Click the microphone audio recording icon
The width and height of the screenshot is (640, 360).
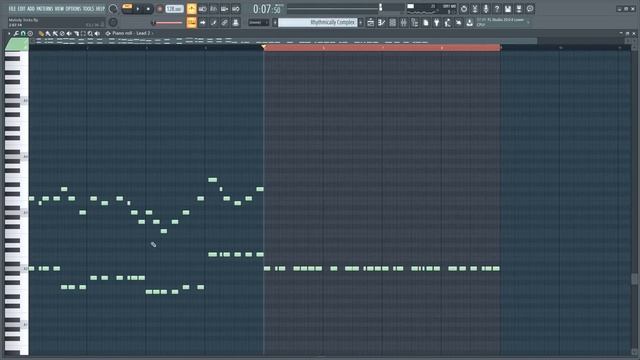486,9
